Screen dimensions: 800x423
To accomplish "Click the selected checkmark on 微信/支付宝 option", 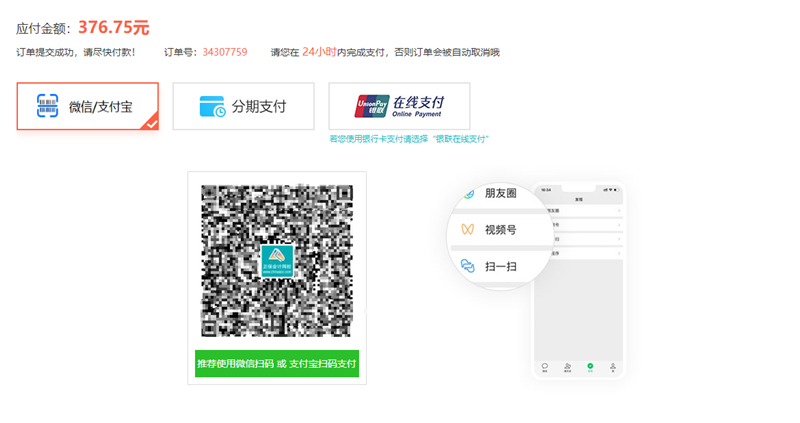I will [150, 123].
